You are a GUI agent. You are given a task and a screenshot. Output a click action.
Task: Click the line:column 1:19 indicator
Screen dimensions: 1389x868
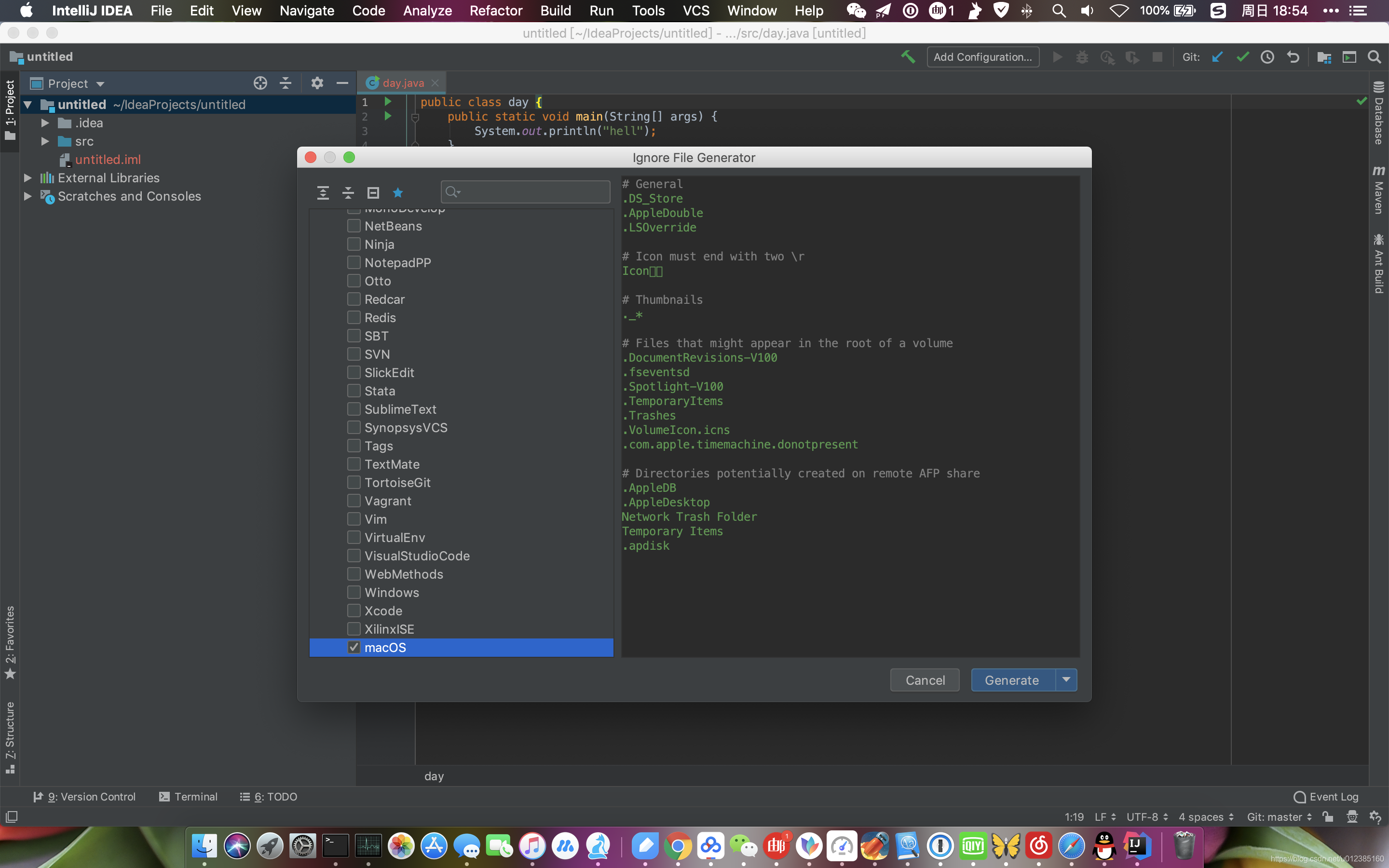(1074, 817)
